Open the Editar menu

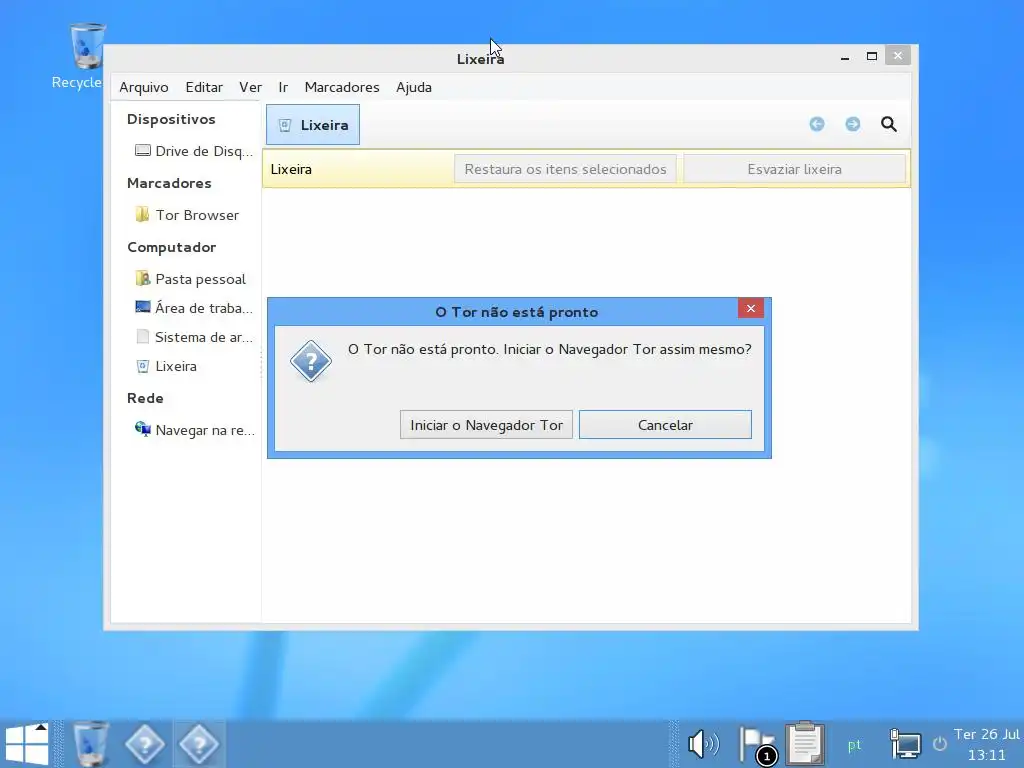[x=204, y=88]
